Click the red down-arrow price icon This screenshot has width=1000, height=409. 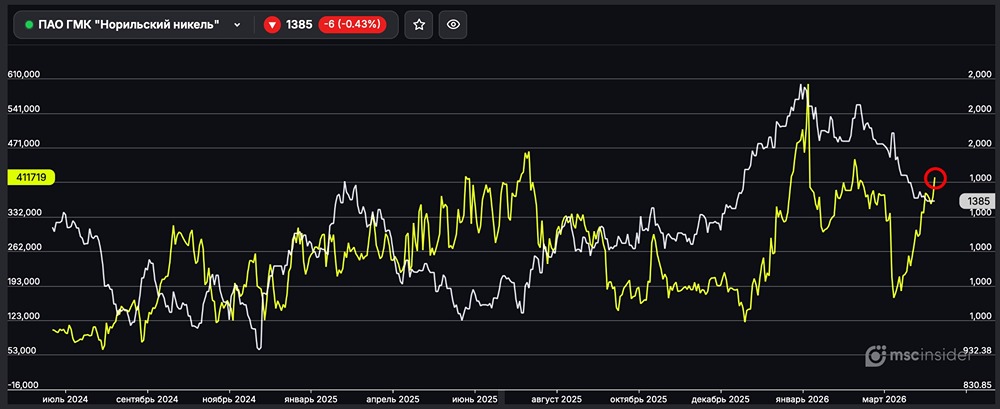tap(272, 24)
